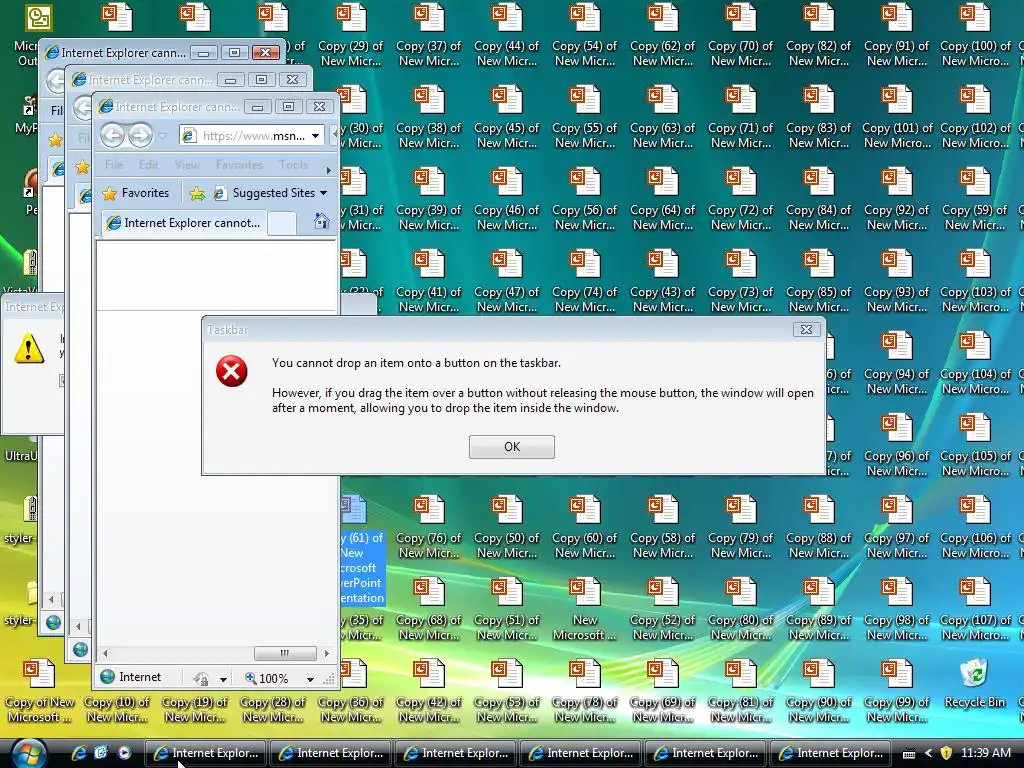The image size is (1024, 768).
Task: Open the recent pages dropdown arrow
Action: (163, 136)
